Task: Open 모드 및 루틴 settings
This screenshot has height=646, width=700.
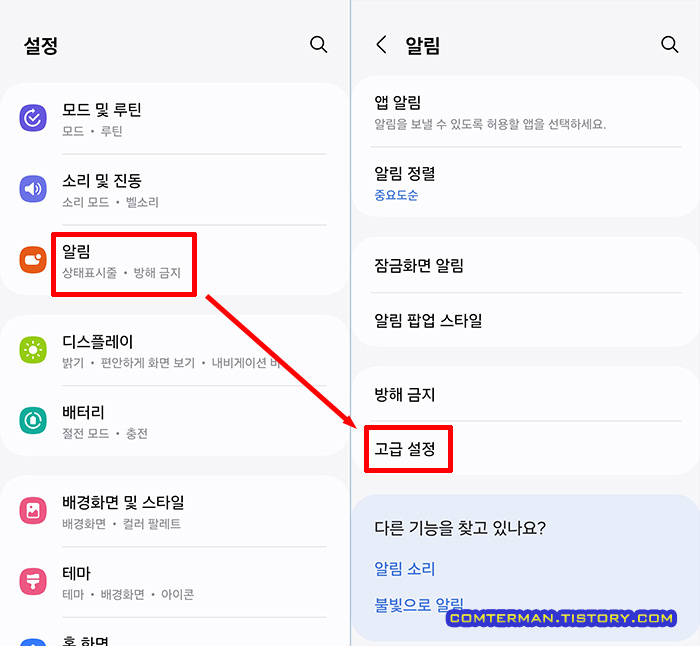Action: 175,119
